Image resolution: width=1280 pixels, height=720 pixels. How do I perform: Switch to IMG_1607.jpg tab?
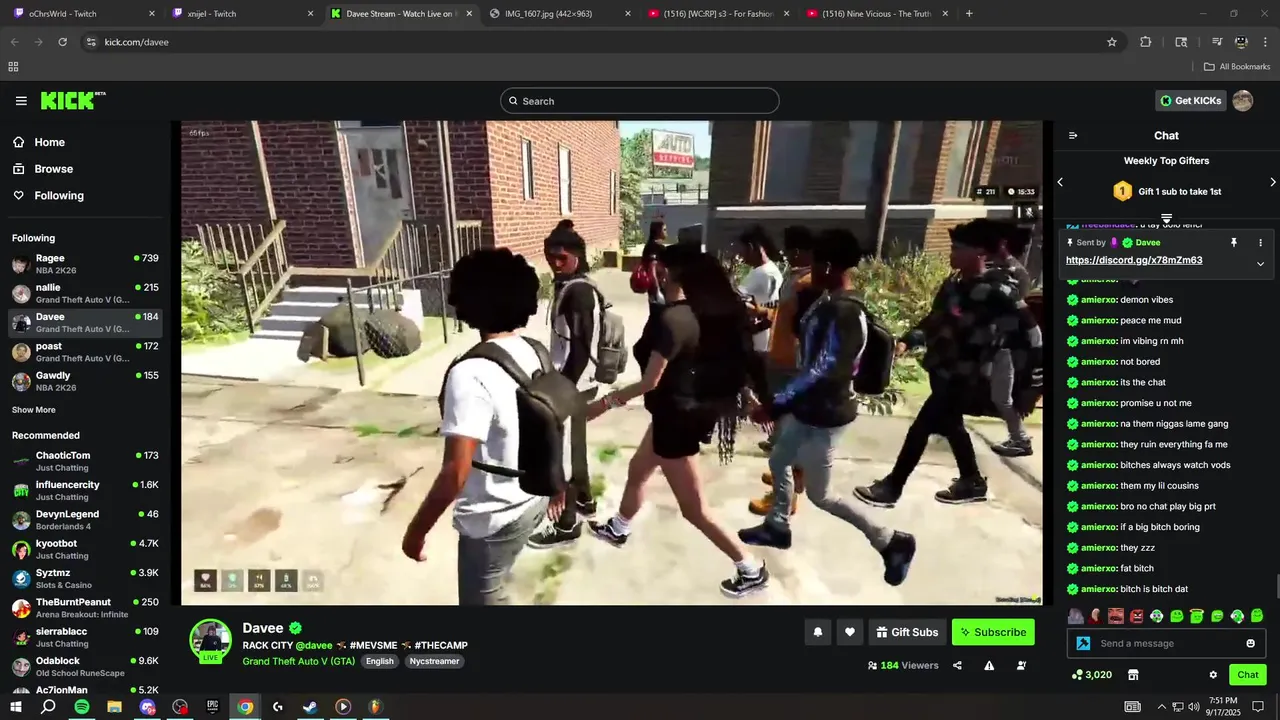pyautogui.click(x=561, y=14)
